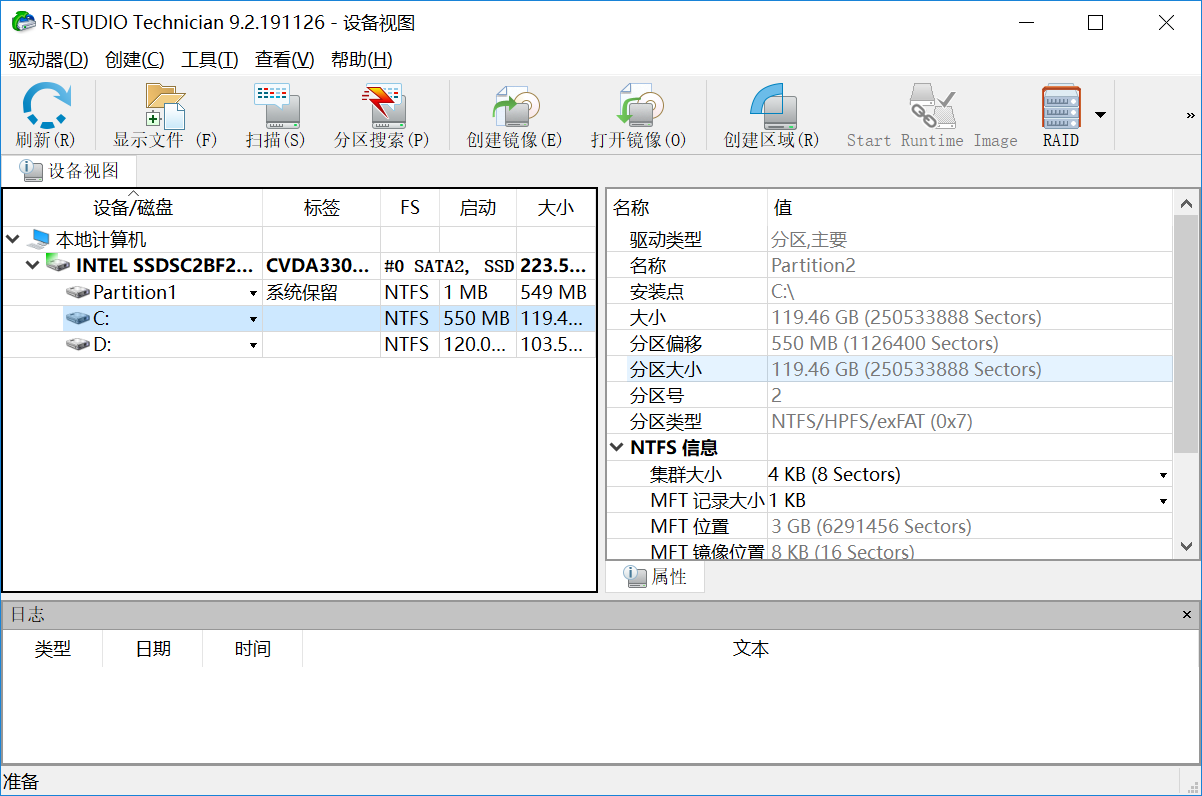Launch Partition Search (分区搜索)
1202x796 pixels.
pyautogui.click(x=382, y=105)
